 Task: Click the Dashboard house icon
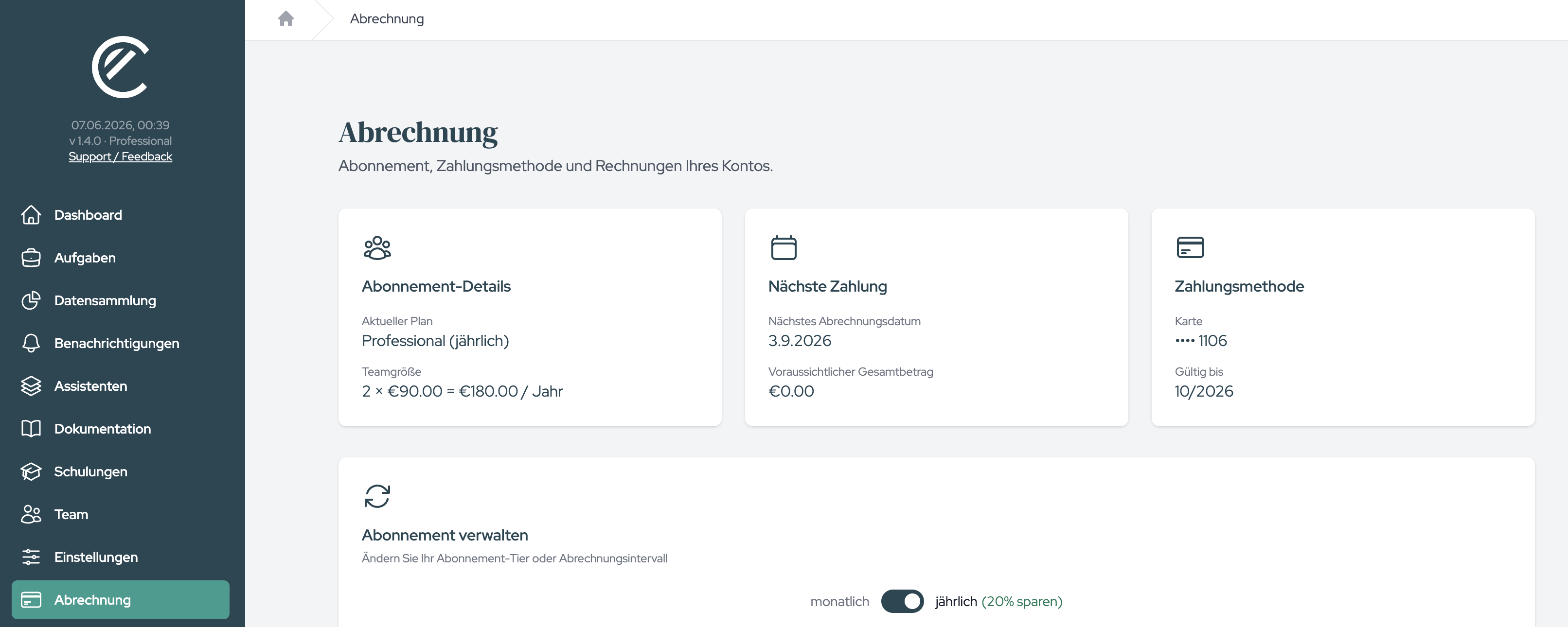point(31,215)
